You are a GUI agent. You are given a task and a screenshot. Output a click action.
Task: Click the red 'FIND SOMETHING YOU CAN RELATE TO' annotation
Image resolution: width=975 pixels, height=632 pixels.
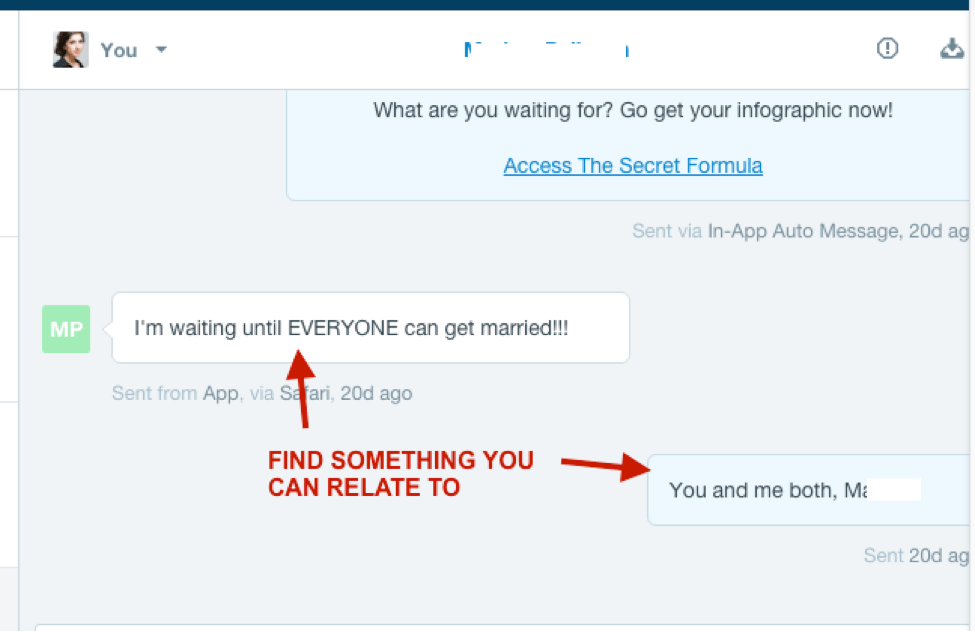(400, 474)
